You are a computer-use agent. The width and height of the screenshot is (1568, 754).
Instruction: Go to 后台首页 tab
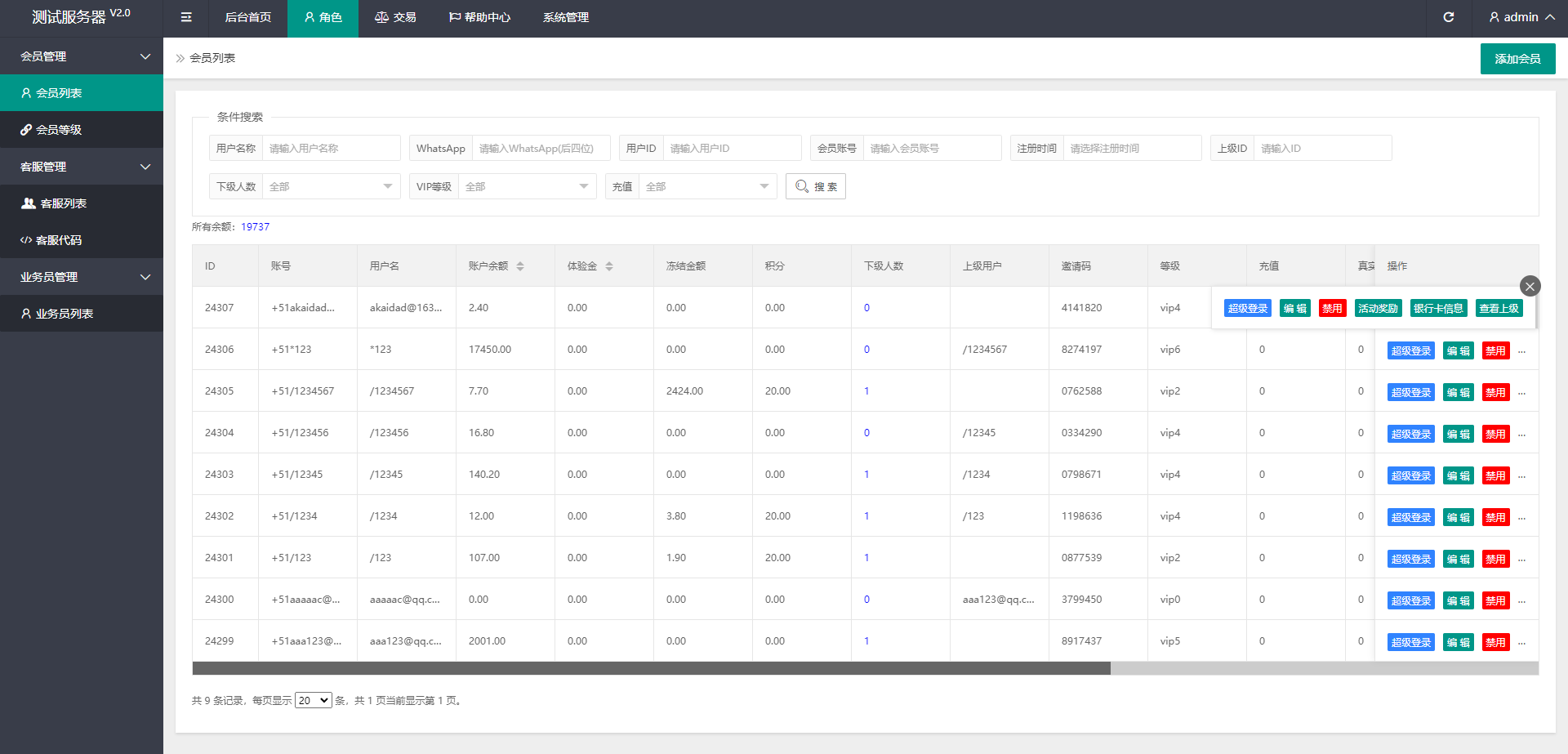click(248, 17)
